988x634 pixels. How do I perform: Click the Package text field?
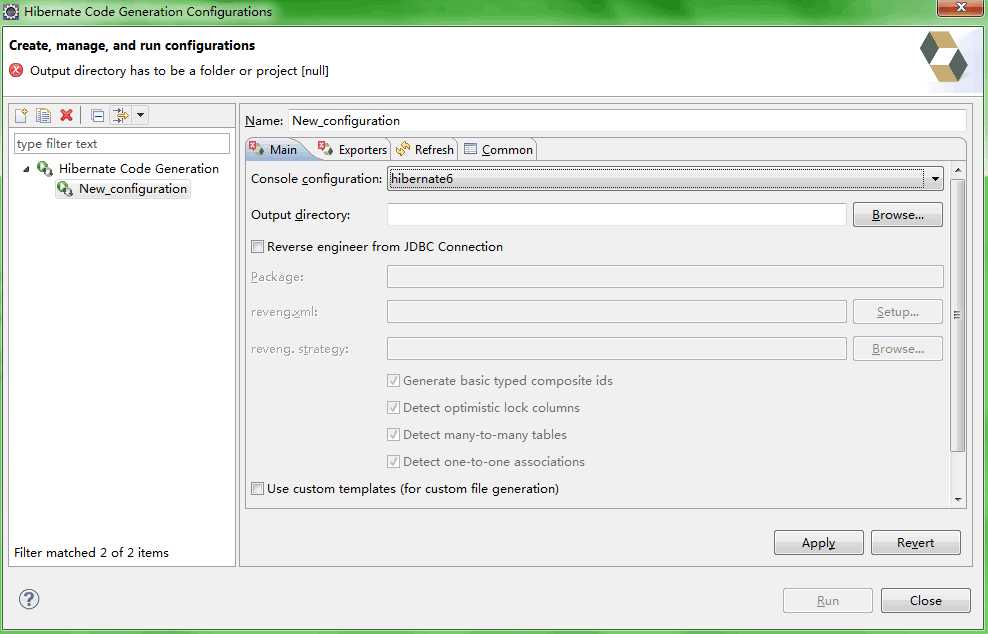(x=665, y=276)
